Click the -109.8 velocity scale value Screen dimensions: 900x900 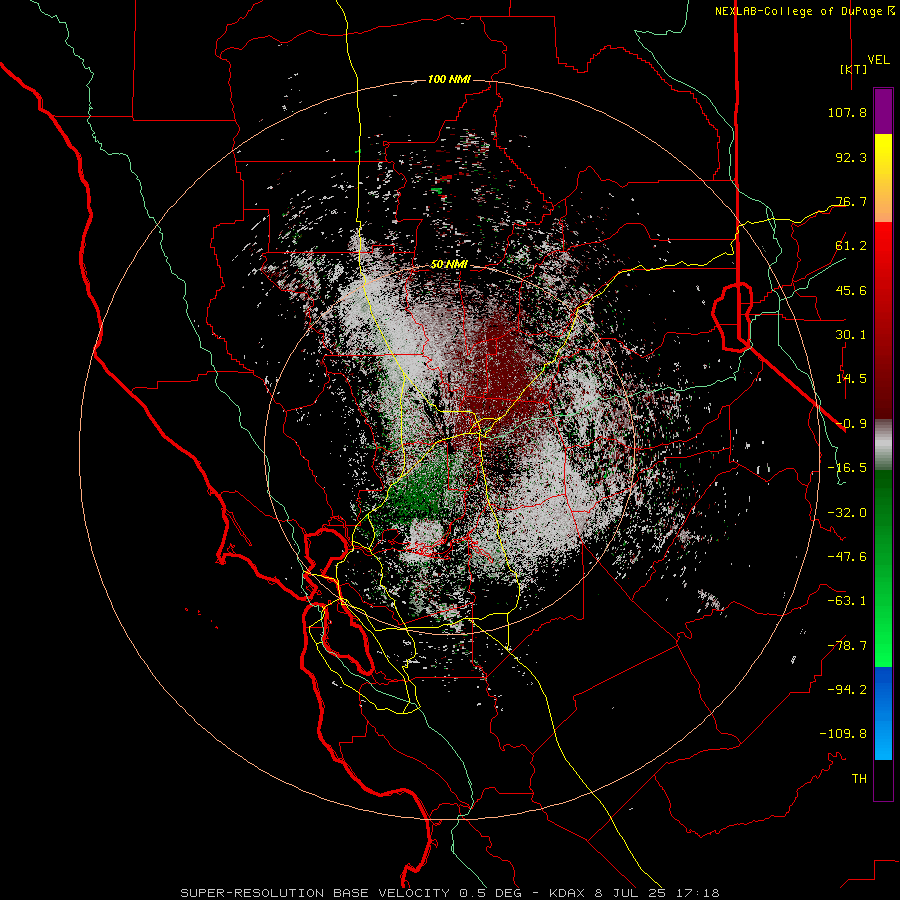point(843,734)
